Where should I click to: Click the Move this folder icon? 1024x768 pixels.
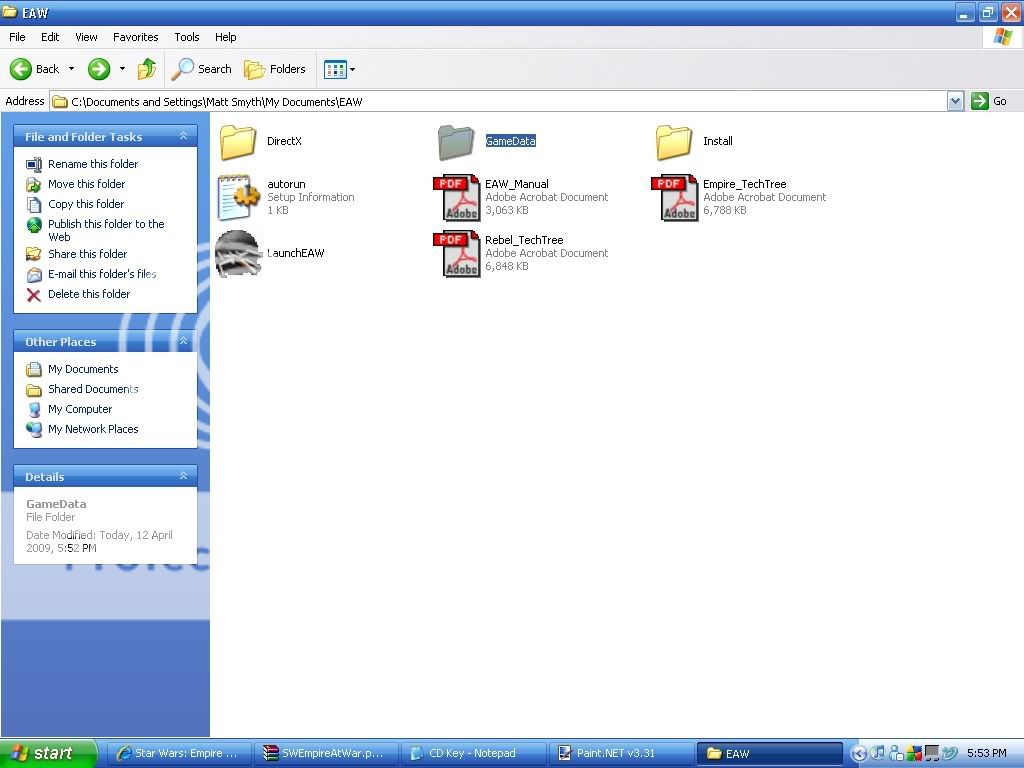click(x=34, y=185)
